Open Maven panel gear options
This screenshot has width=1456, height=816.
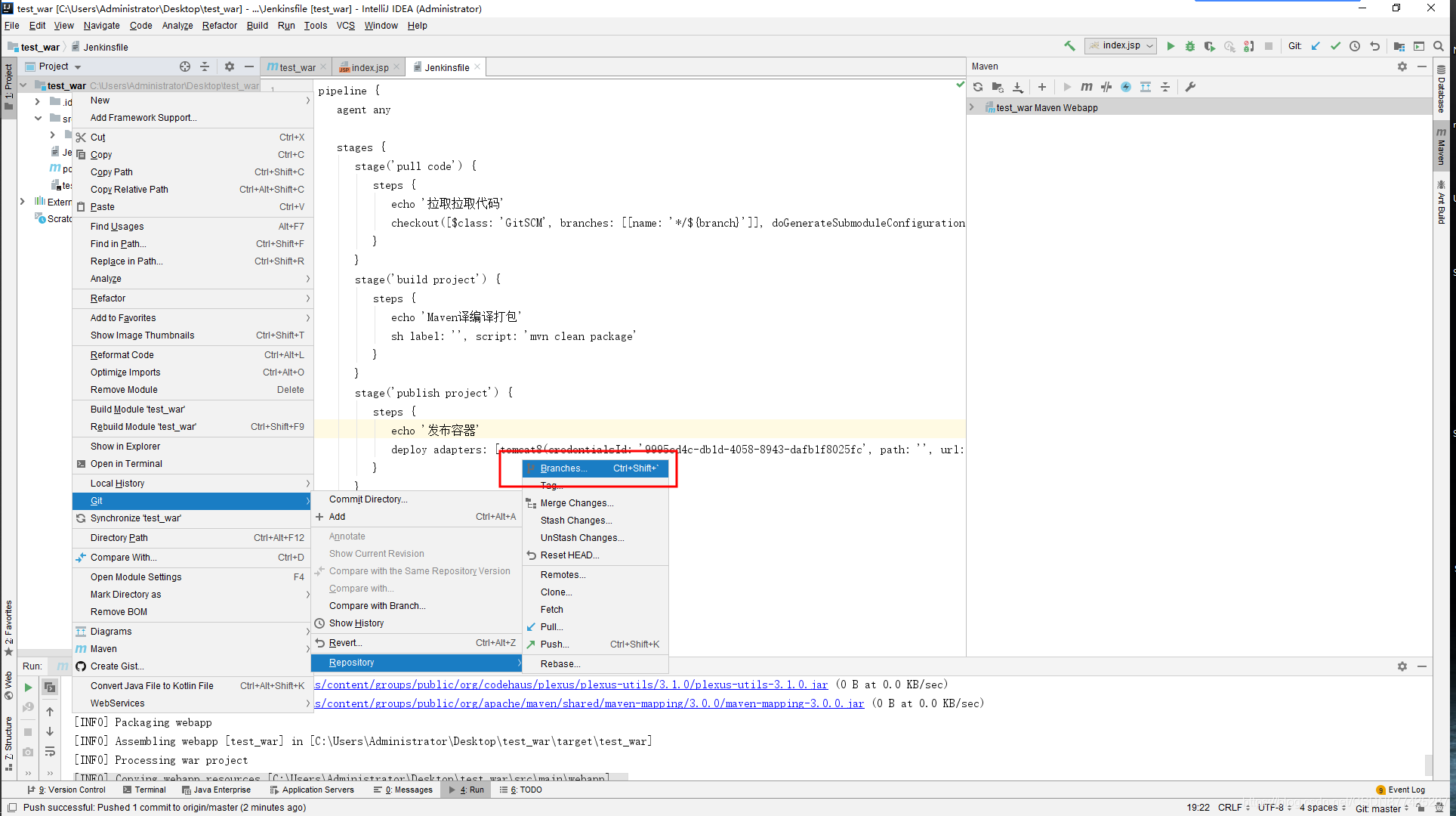[1402, 66]
